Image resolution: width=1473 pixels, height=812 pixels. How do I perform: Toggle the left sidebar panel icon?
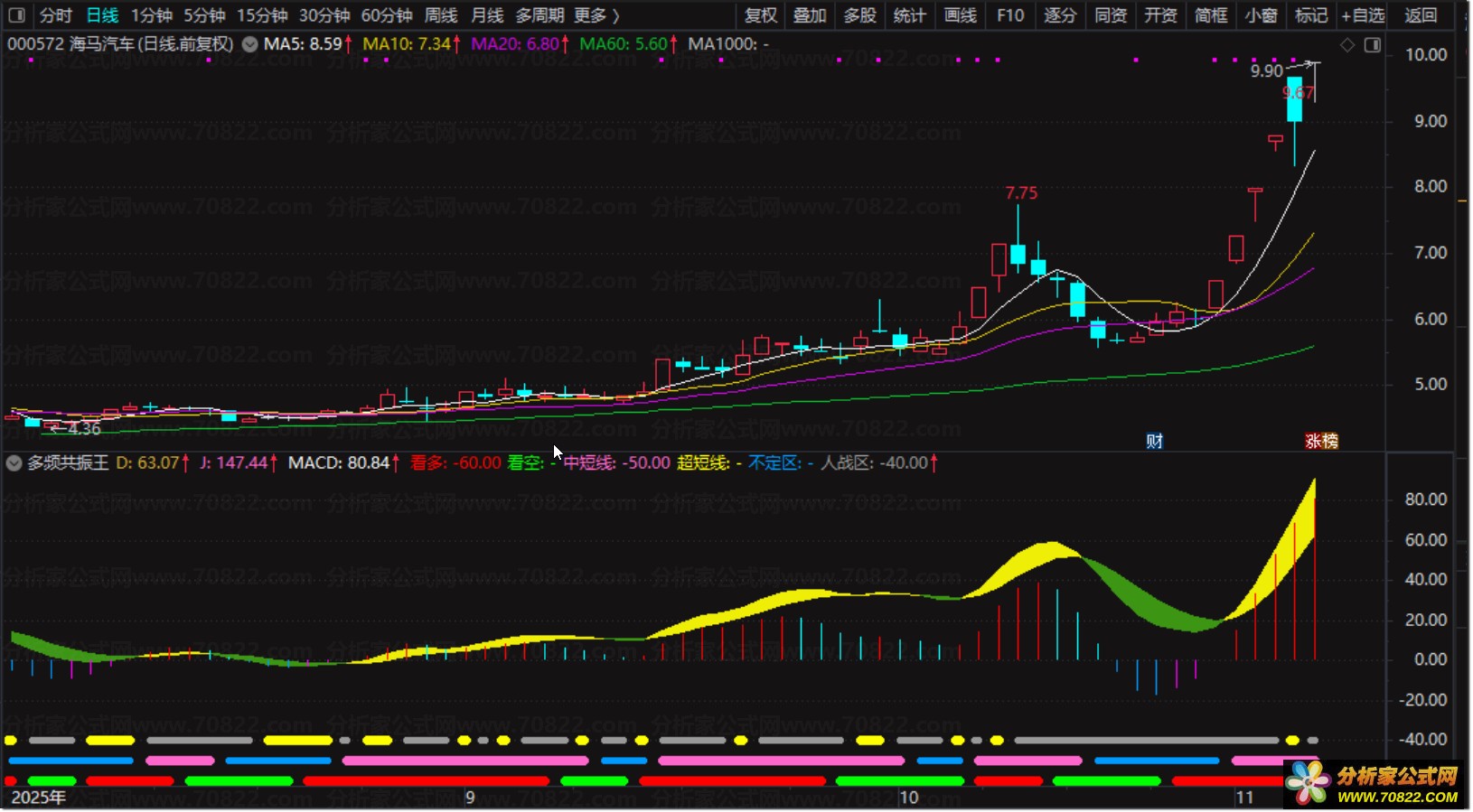point(16,15)
